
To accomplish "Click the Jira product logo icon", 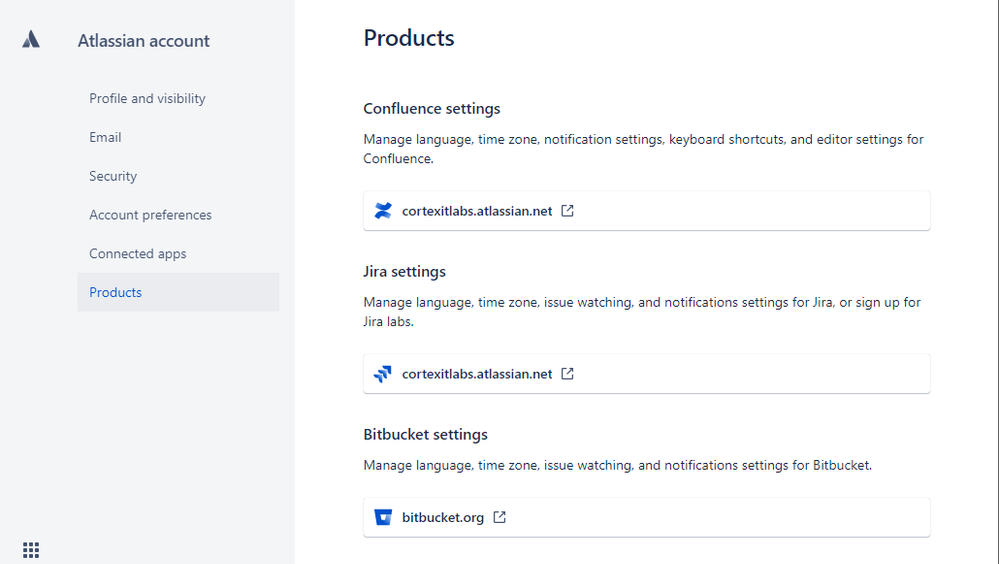I will pyautogui.click(x=383, y=374).
